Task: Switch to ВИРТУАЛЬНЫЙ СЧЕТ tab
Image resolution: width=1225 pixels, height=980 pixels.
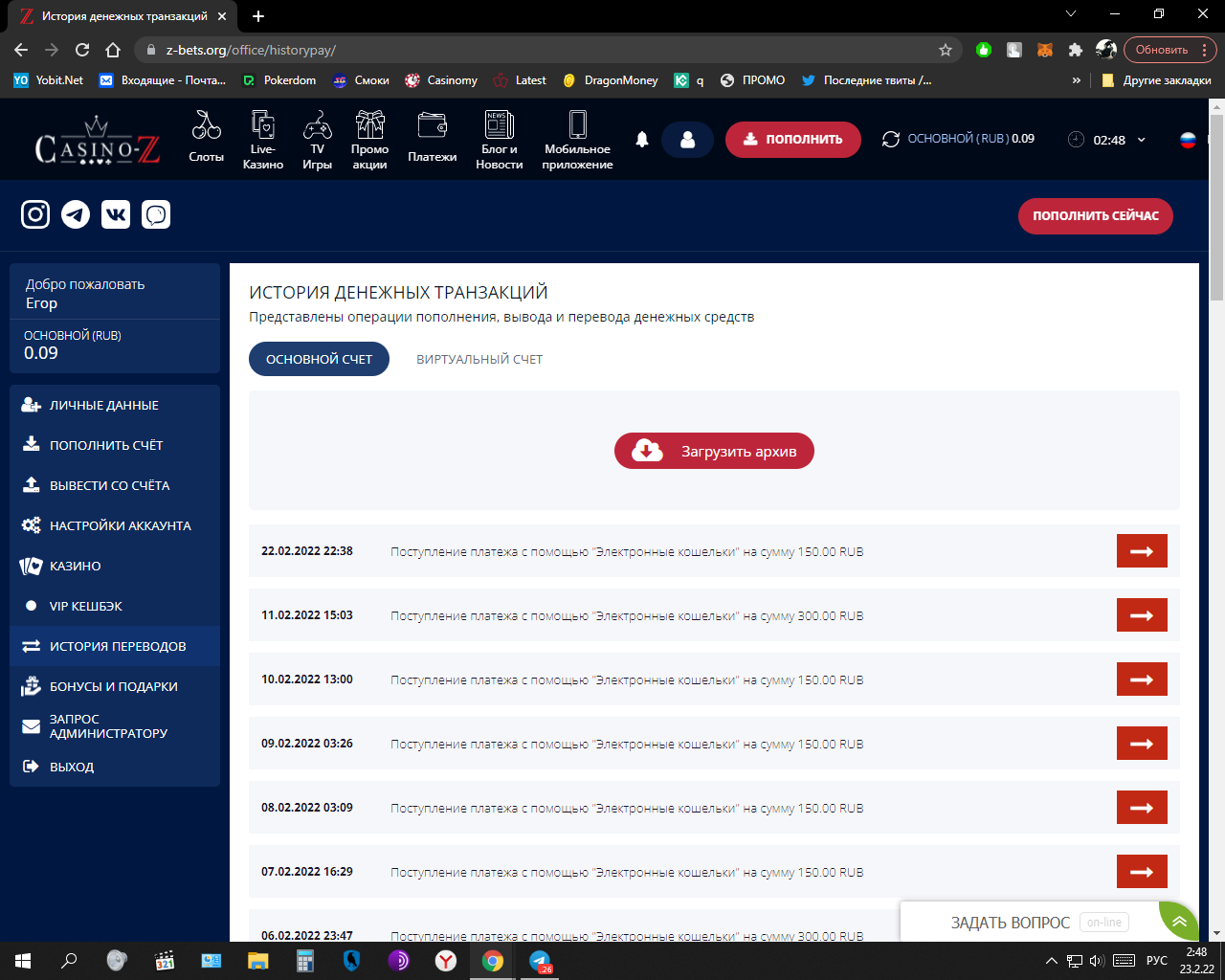Action: coord(479,359)
